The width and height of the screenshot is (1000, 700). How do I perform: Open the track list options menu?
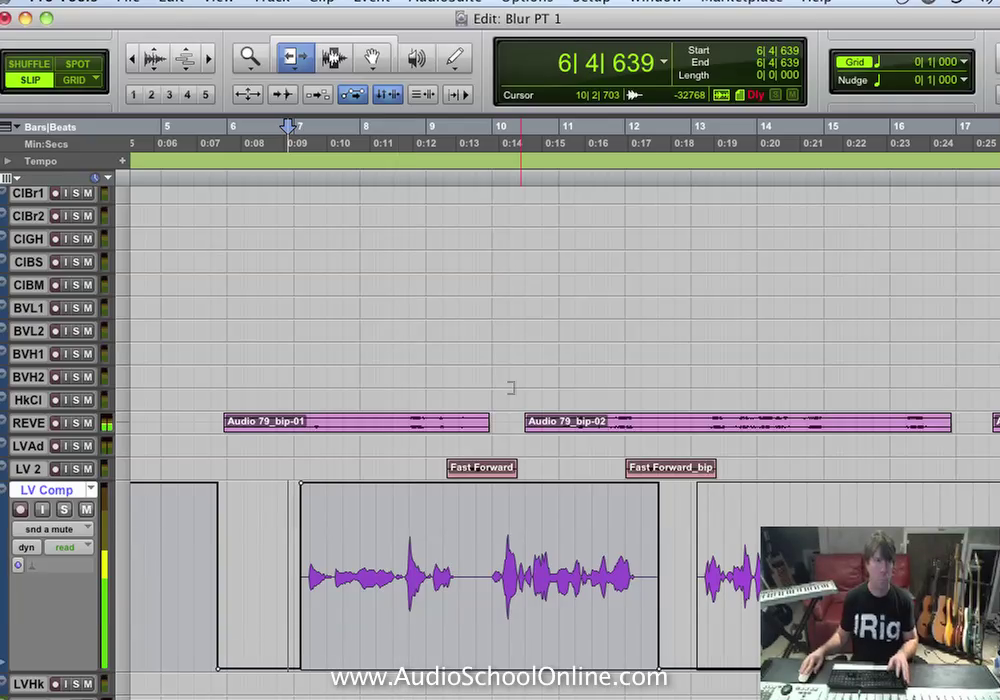tap(11, 178)
